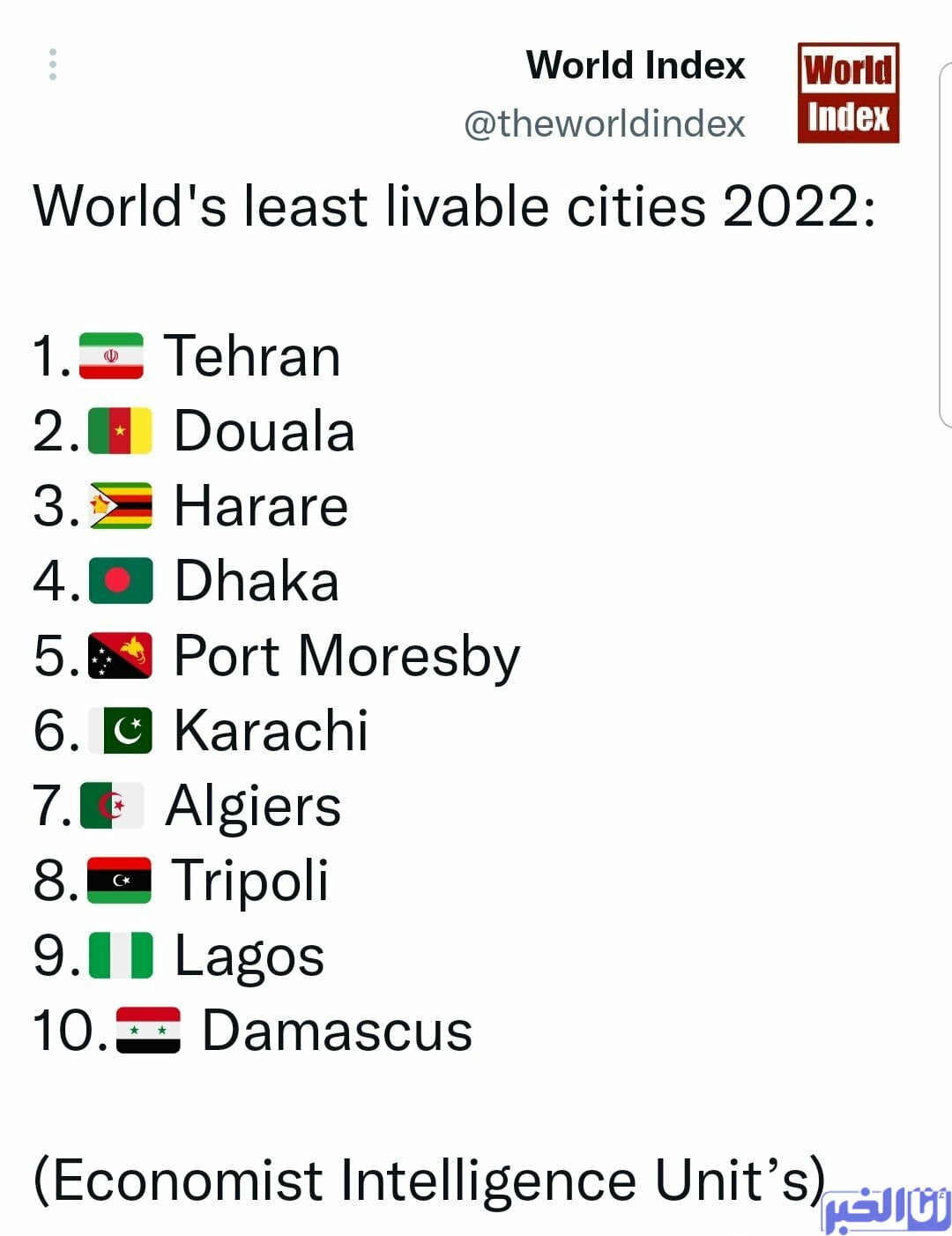Viewport: 952px width, 1236px height.
Task: Click the Libya flag emoji beside Tripoli
Action: click(x=119, y=880)
